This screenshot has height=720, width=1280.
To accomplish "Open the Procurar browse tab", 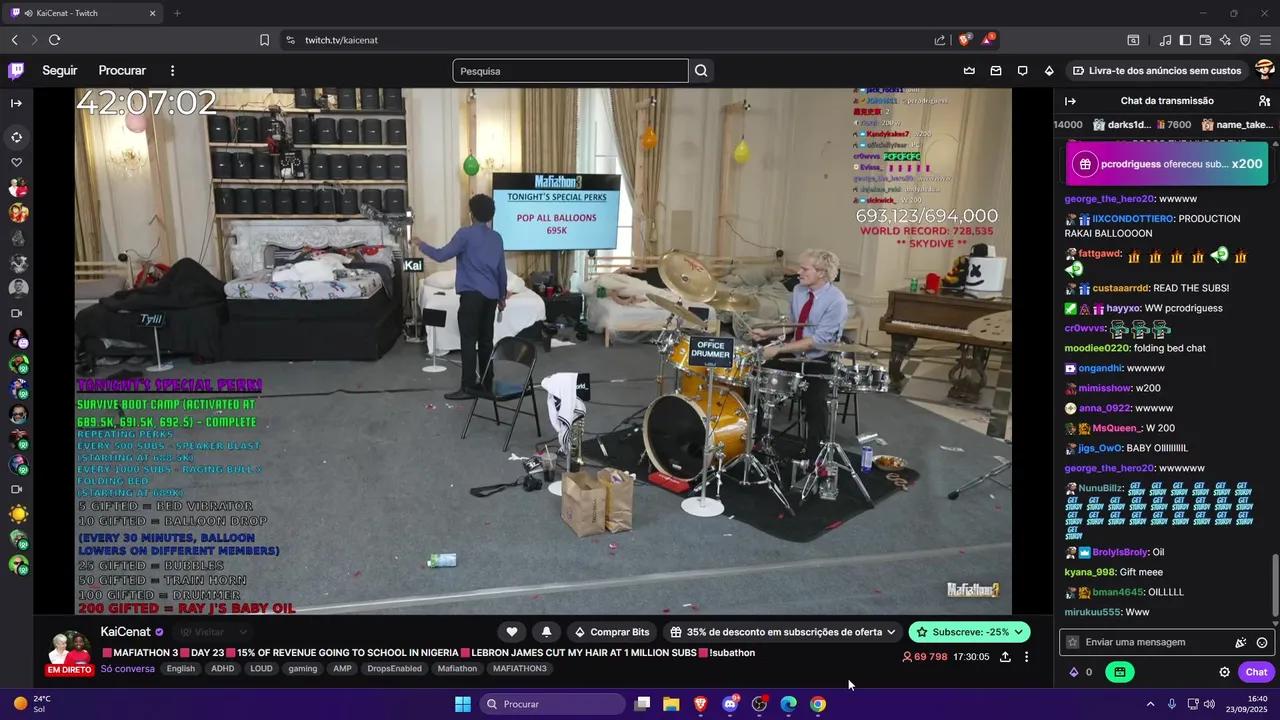I will click(122, 71).
